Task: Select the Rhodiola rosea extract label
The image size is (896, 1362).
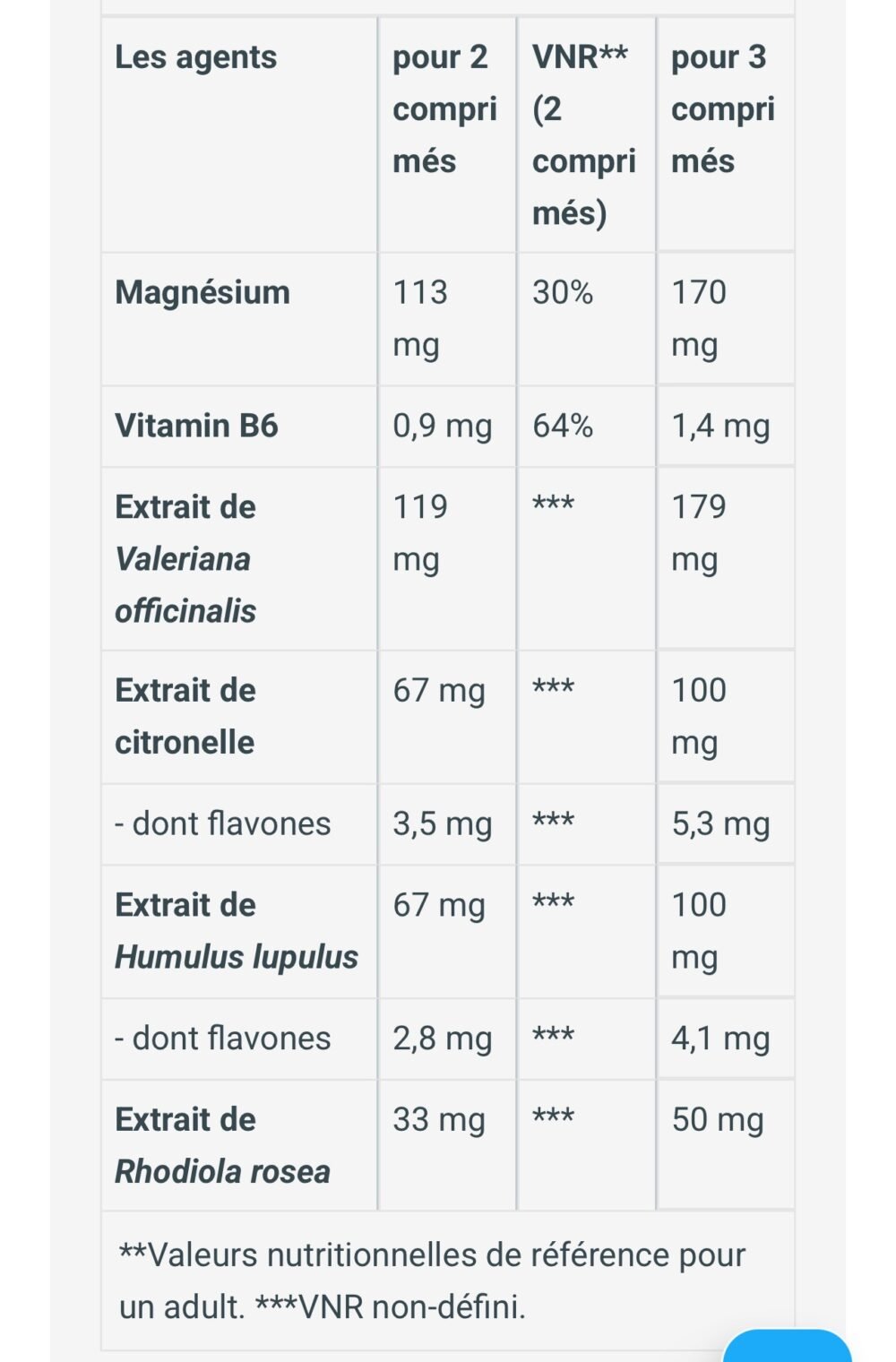Action: [x=222, y=1145]
